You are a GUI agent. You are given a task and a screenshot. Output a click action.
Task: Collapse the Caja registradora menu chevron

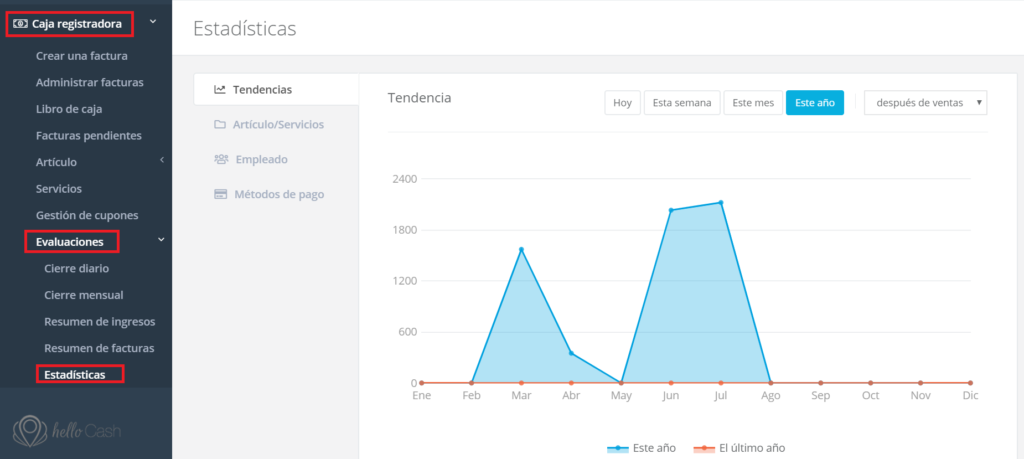pos(153,22)
